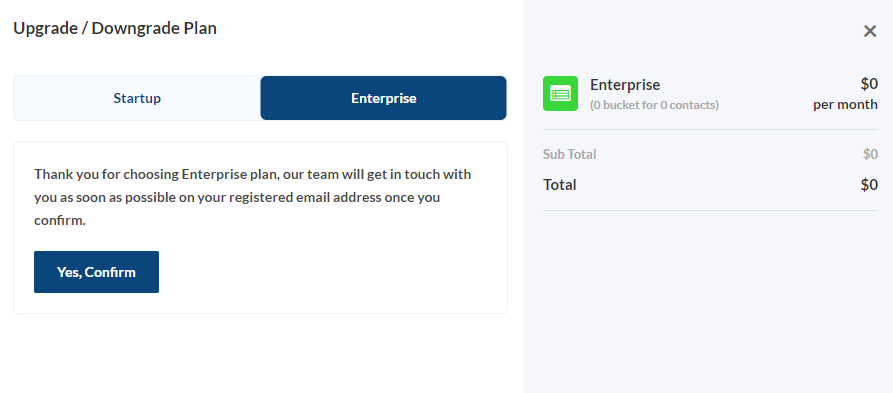893x393 pixels.
Task: Click the Sub Total $0 amount
Action: pos(870,154)
